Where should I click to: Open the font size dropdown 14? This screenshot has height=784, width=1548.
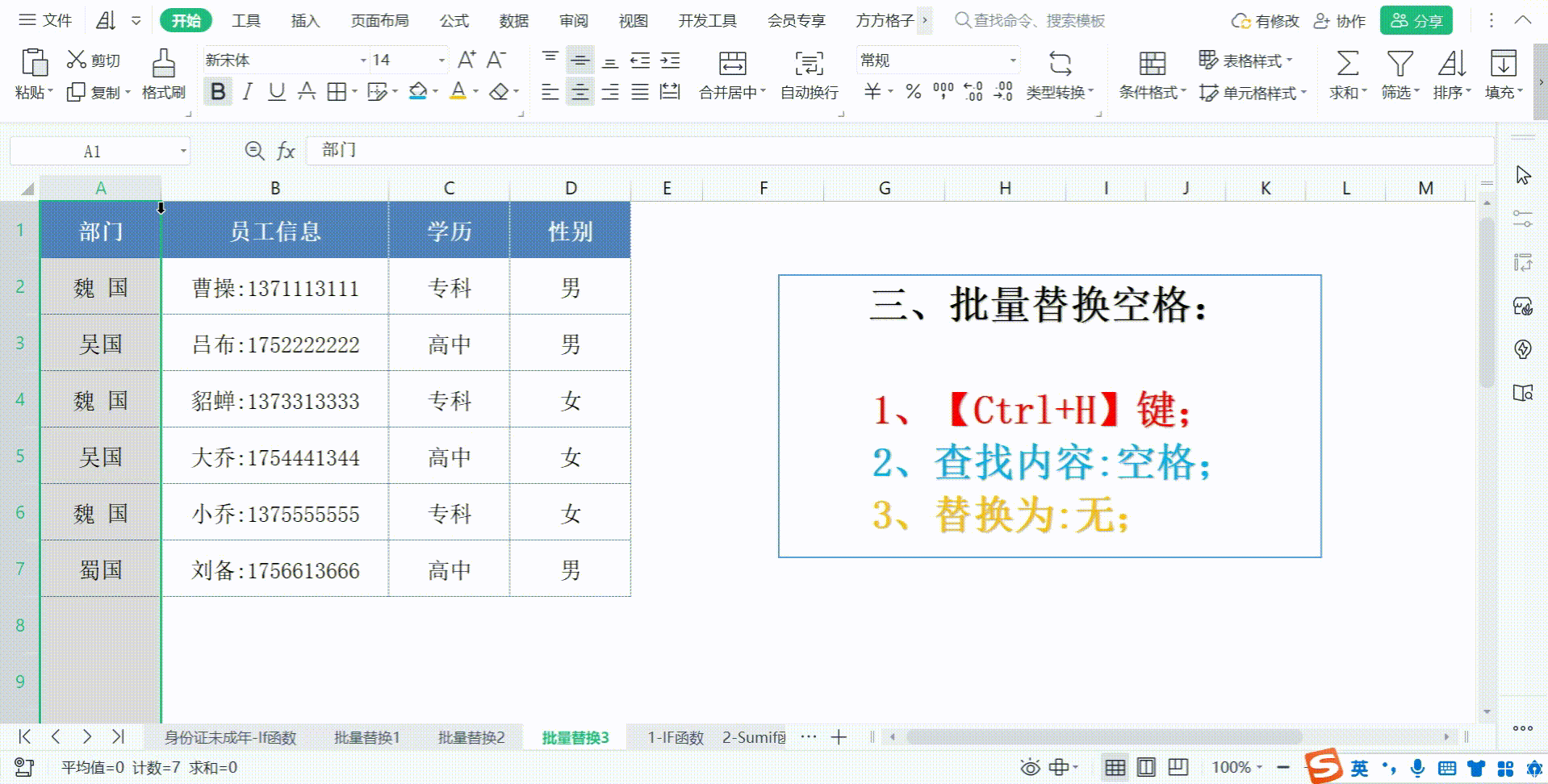tap(441, 60)
